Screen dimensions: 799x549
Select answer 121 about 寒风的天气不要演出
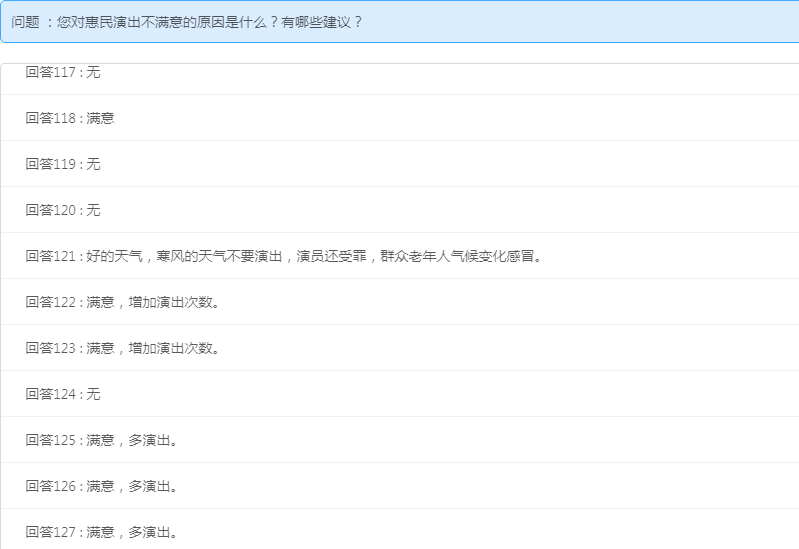pyautogui.click(x=400, y=256)
